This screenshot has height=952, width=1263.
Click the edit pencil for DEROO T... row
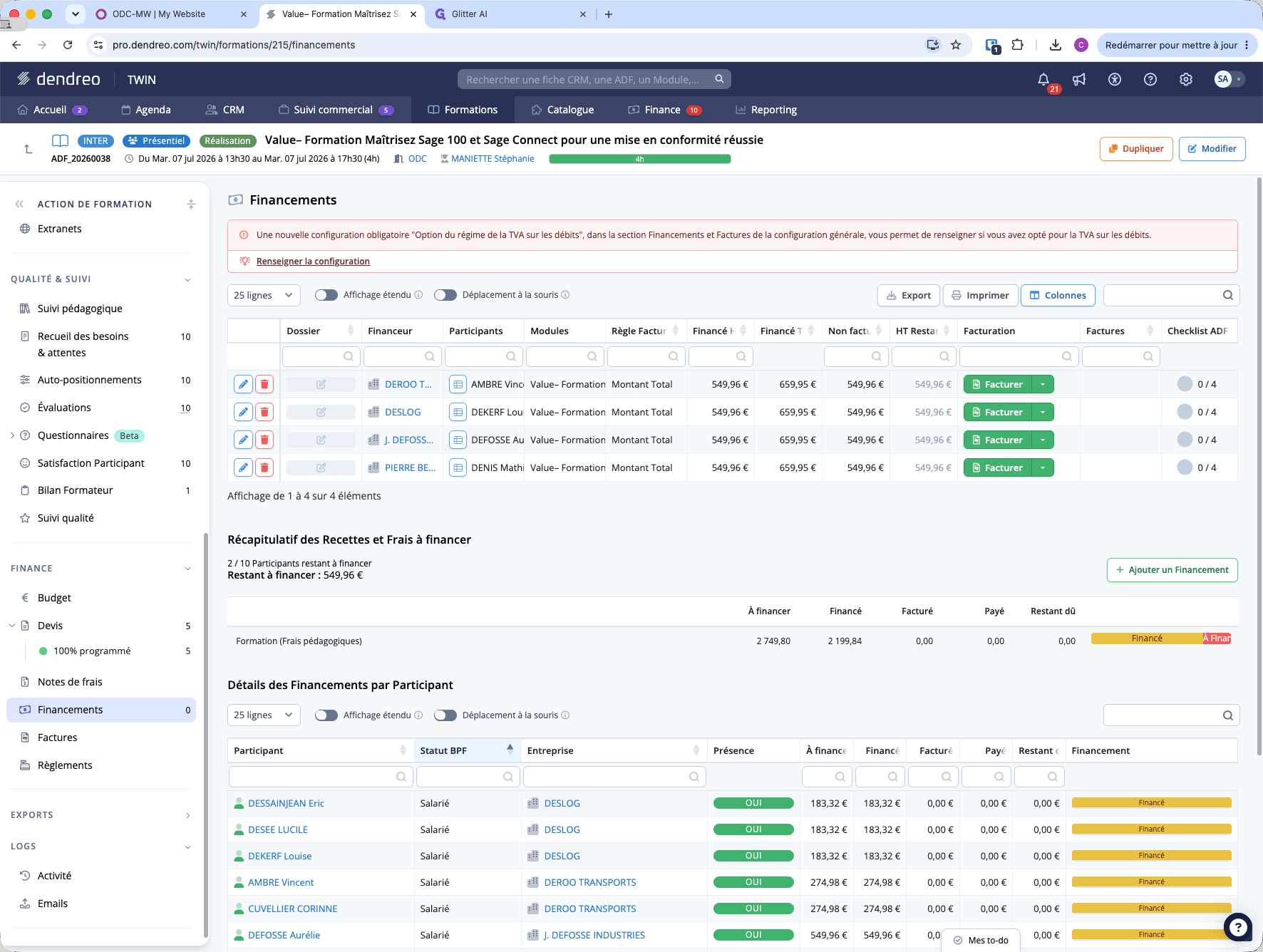(243, 384)
